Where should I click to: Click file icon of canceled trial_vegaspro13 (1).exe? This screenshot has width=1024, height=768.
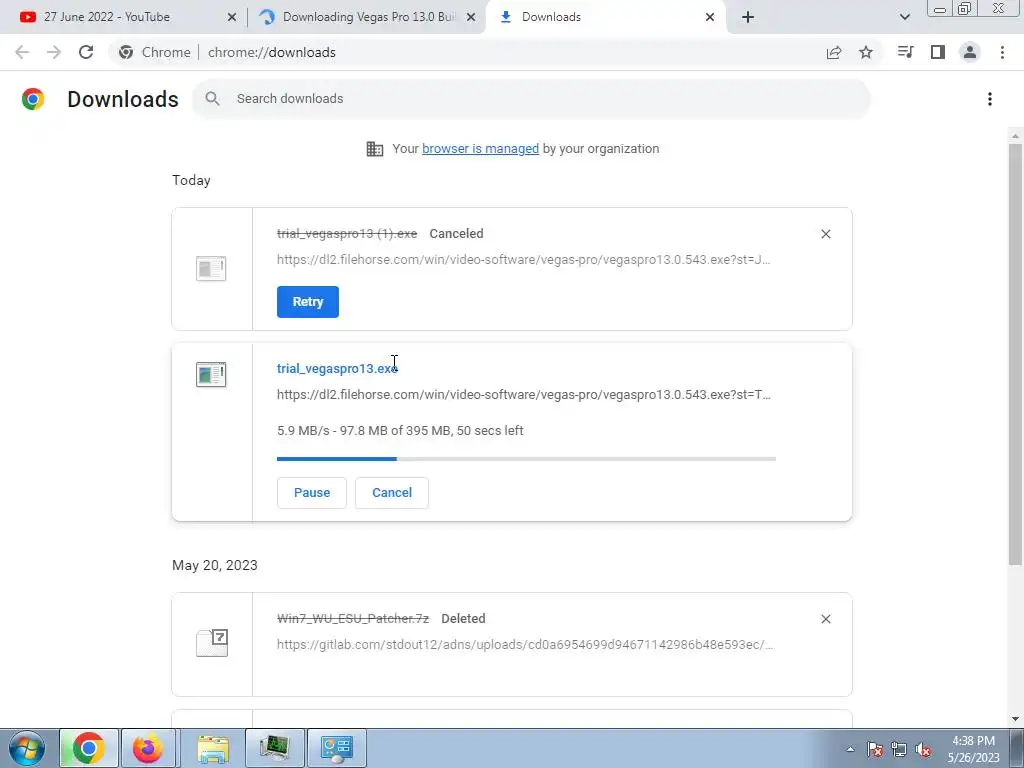pyautogui.click(x=211, y=268)
